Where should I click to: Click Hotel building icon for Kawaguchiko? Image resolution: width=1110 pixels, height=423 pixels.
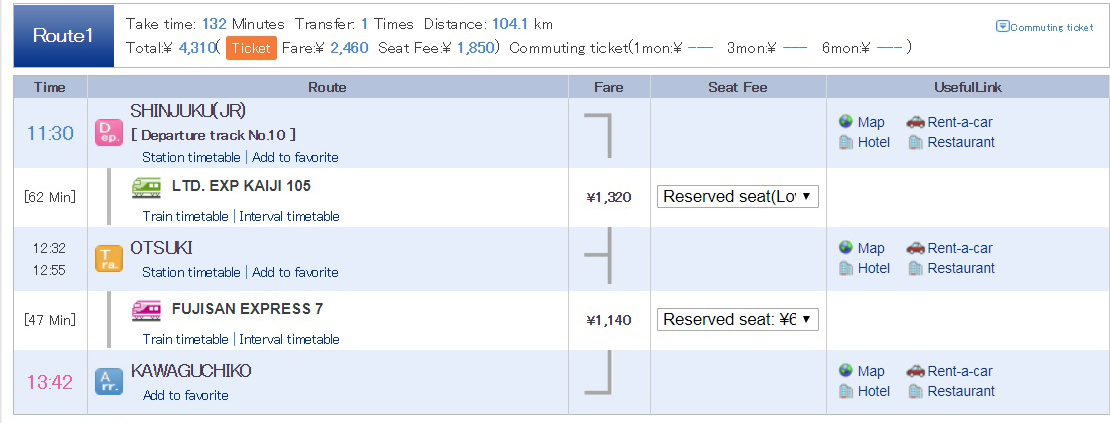(845, 390)
